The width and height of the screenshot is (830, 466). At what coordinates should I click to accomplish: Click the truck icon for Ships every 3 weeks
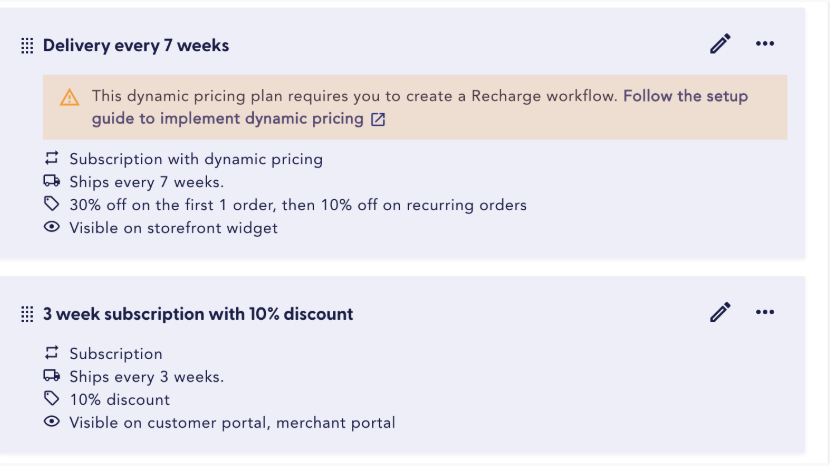click(x=51, y=376)
